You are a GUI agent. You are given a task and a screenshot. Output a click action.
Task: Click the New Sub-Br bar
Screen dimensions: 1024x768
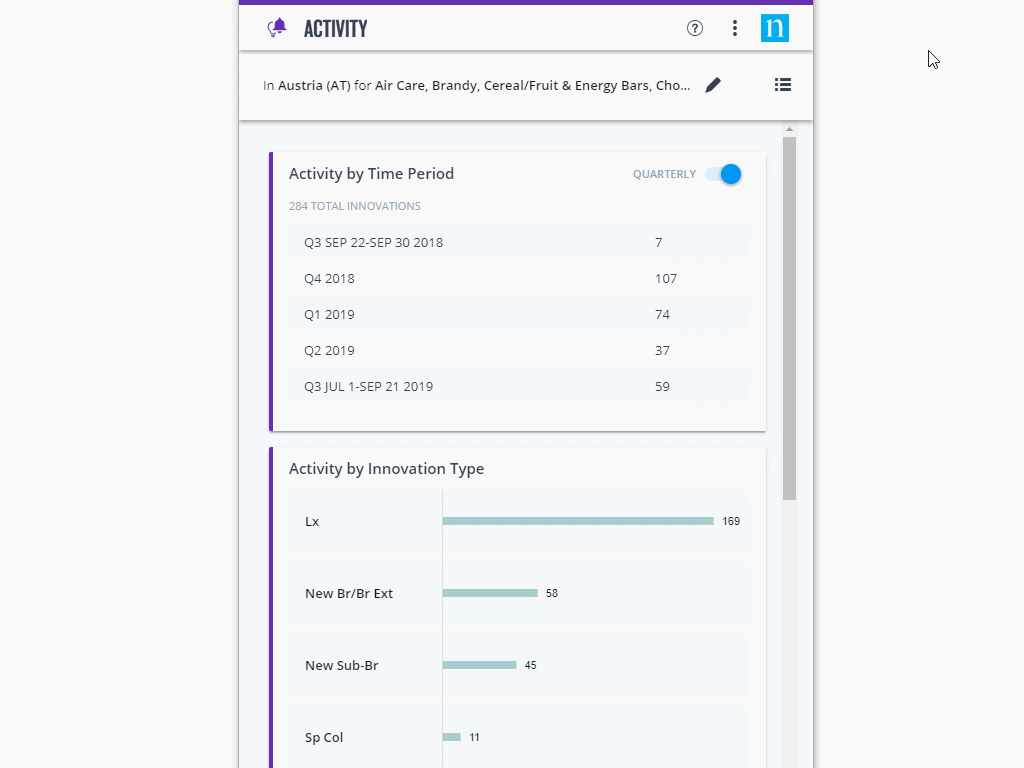tap(479, 665)
